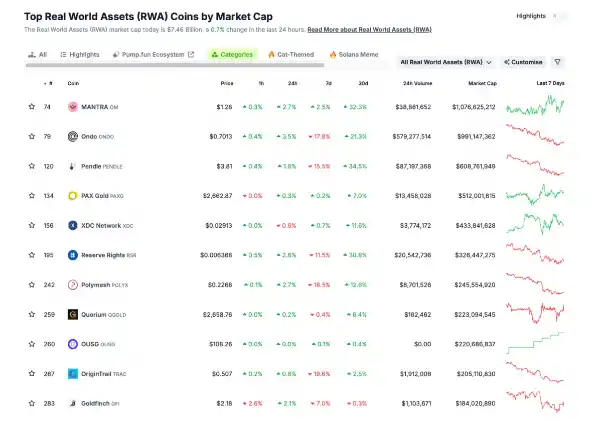This screenshot has width=595, height=421.
Task: Sort by the 24h Volume column header
Action: point(417,83)
